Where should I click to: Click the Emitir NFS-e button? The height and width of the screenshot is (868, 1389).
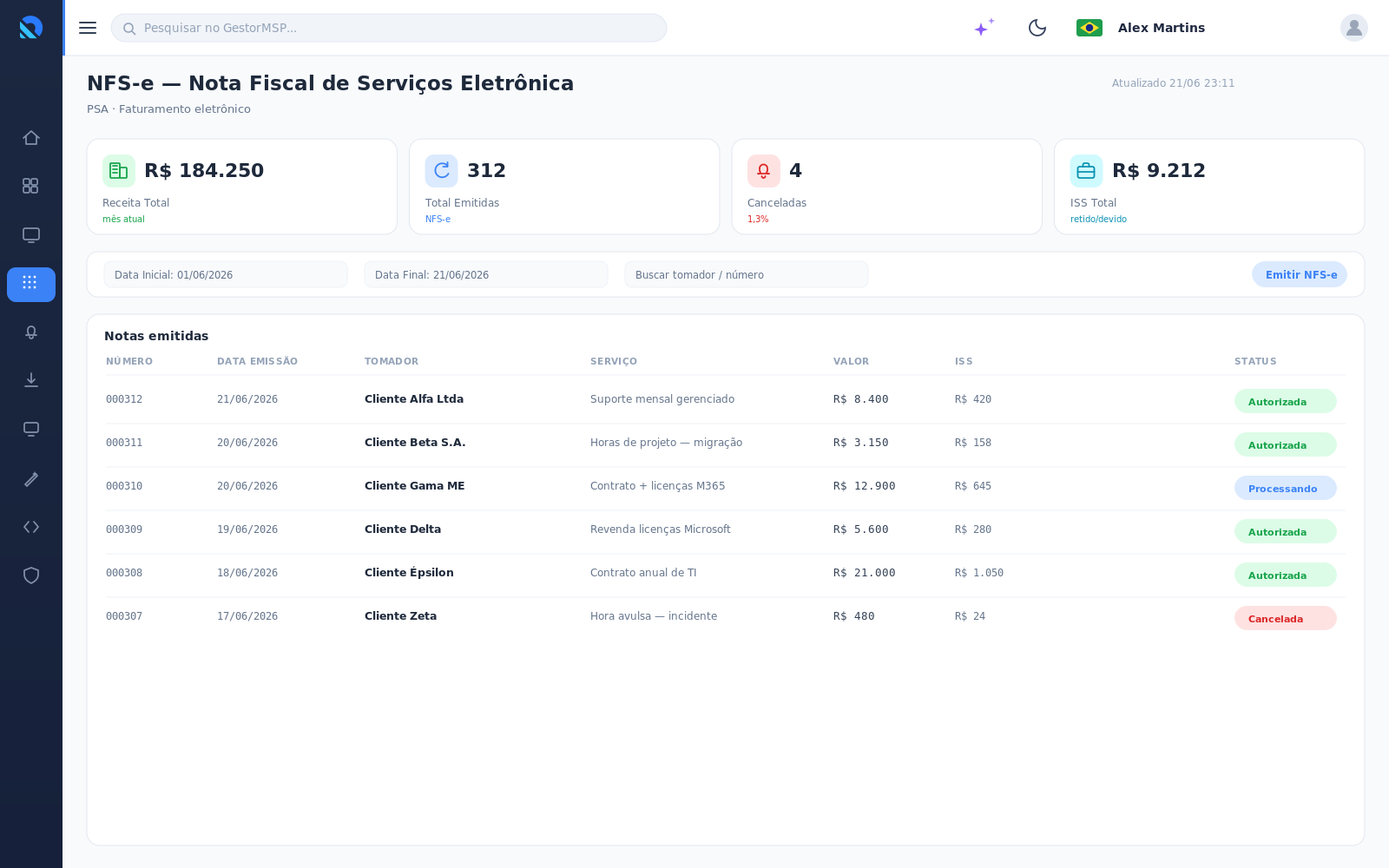[x=1300, y=274]
